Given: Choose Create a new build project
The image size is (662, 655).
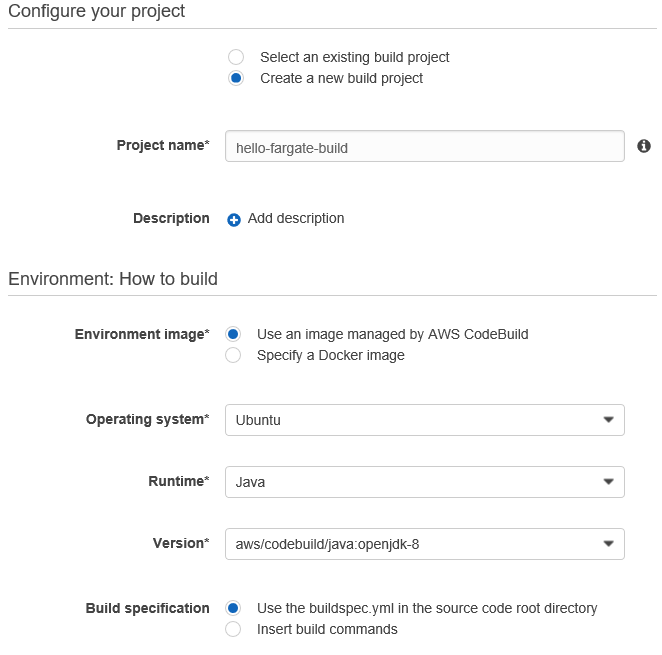Looking at the screenshot, I should [236, 79].
